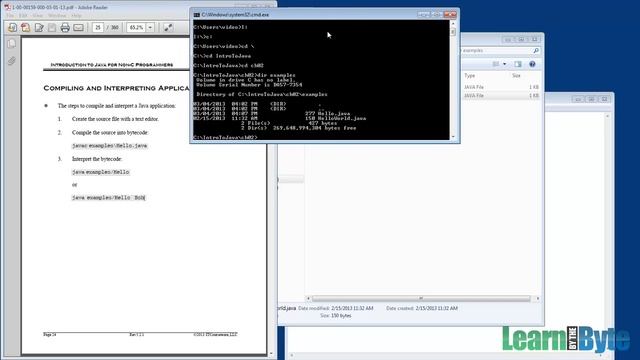The height and width of the screenshot is (360, 640).
Task: Open the view options dropdown arrow in Explorer
Action: pos(504,64)
